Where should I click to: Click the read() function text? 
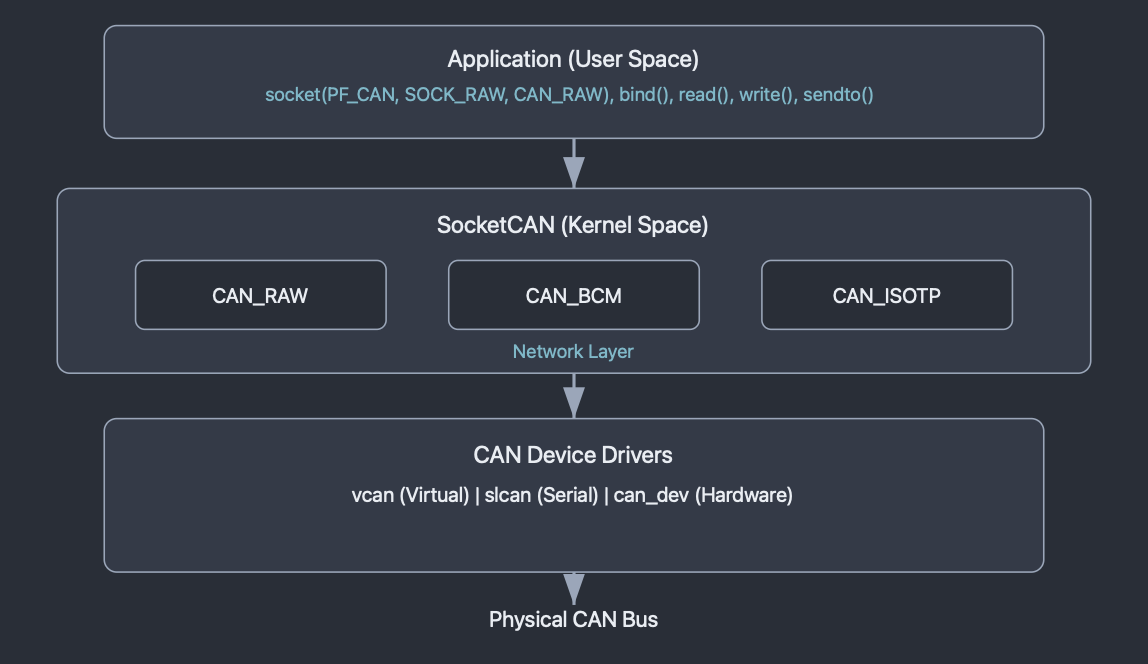coord(705,94)
